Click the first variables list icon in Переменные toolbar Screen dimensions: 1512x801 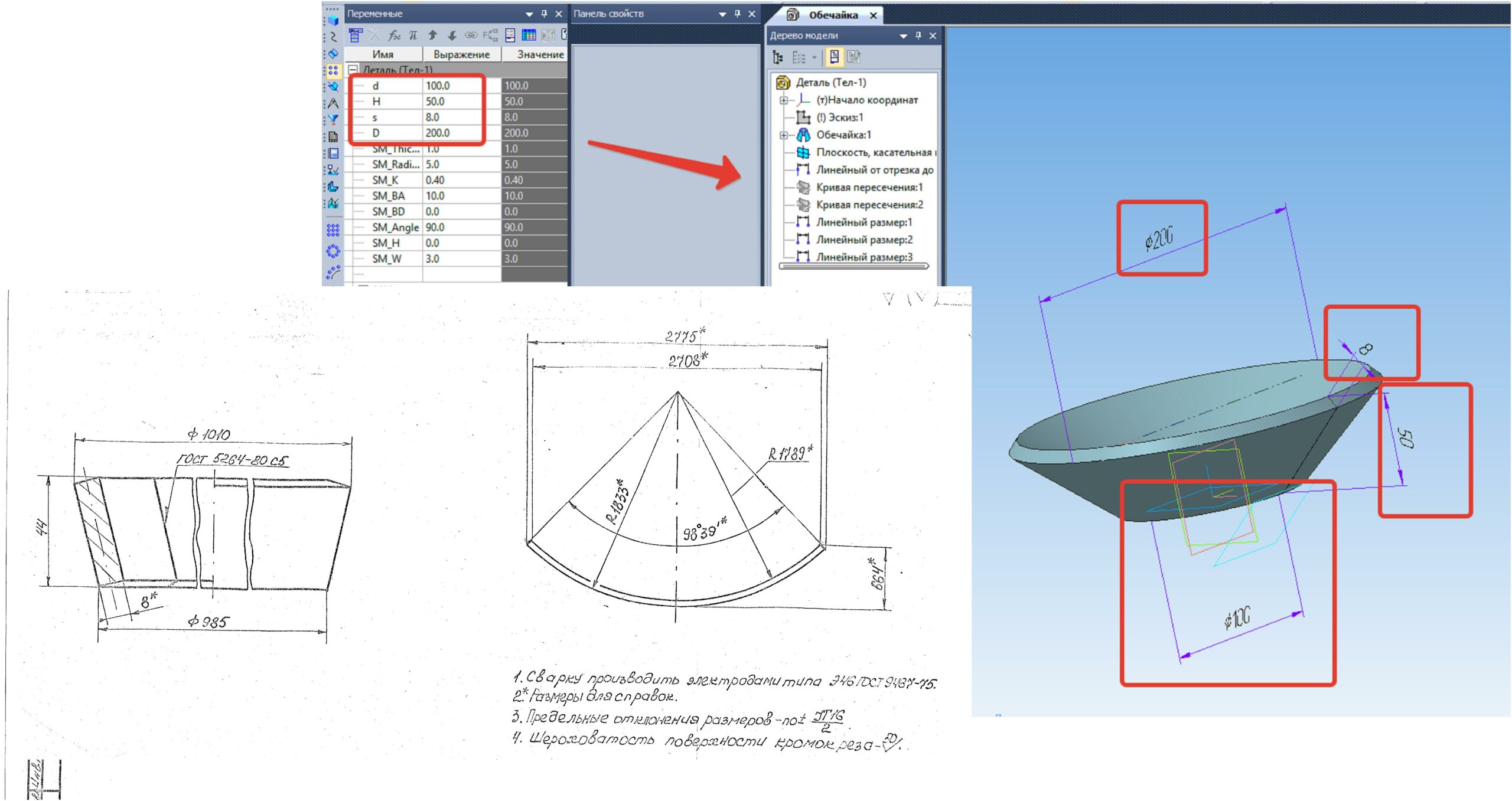point(355,35)
